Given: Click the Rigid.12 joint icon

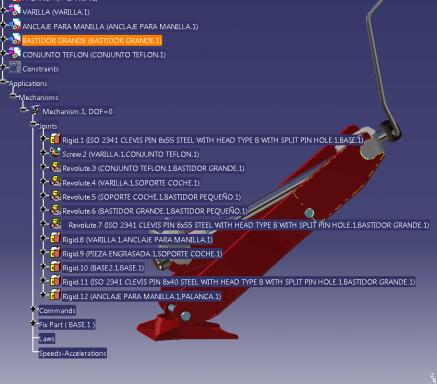Looking at the screenshot, I should pos(55,295).
